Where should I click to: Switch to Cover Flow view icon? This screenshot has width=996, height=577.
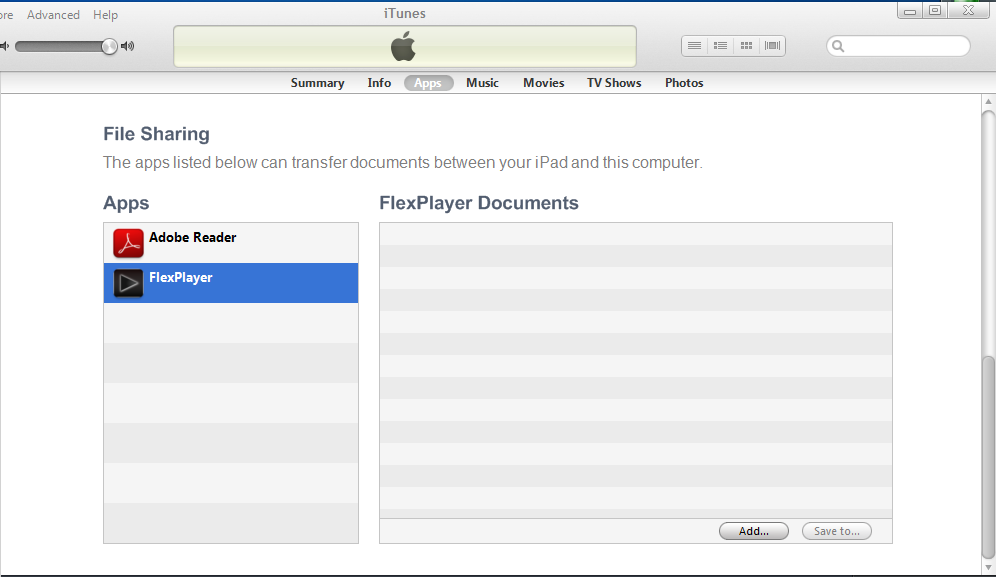[772, 46]
